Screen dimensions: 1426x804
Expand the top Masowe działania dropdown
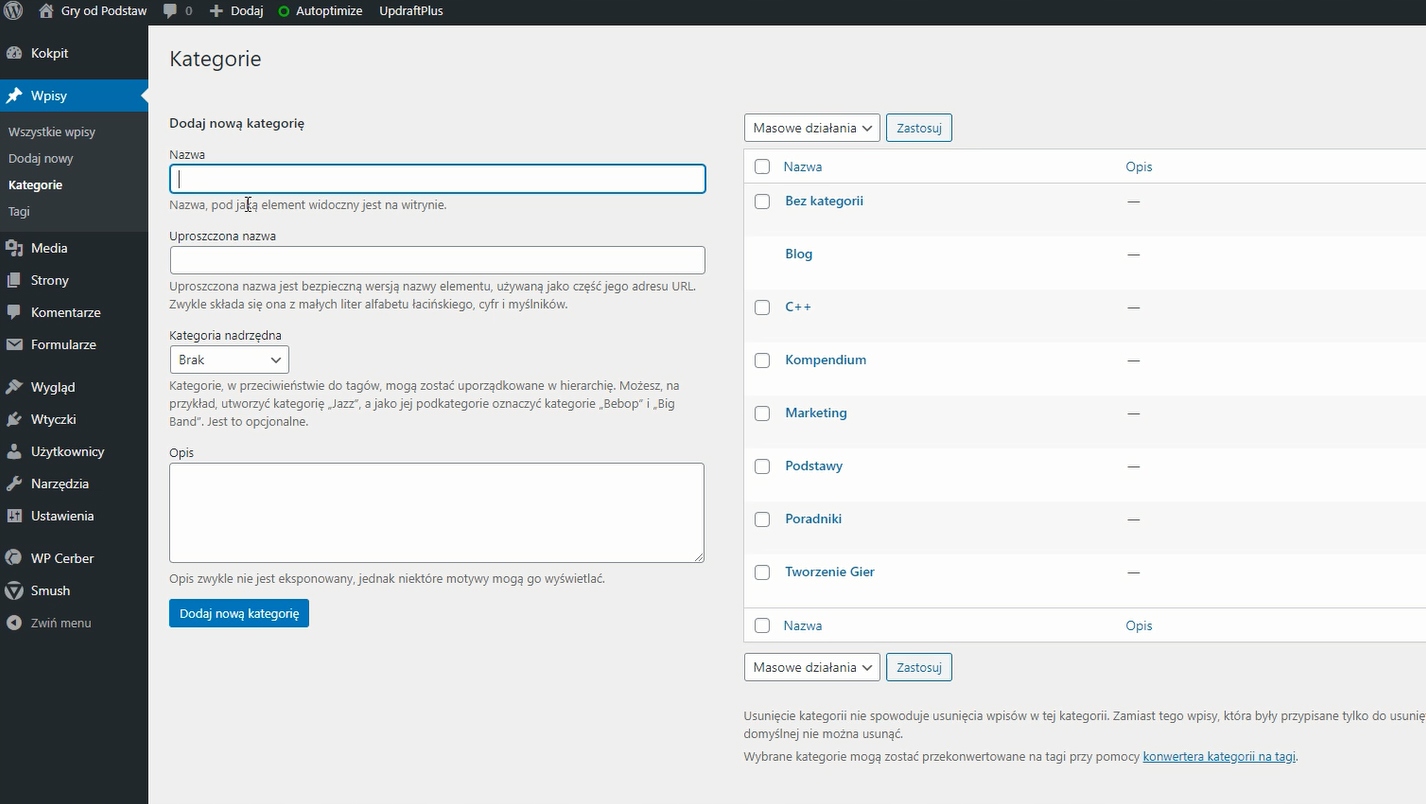811,128
